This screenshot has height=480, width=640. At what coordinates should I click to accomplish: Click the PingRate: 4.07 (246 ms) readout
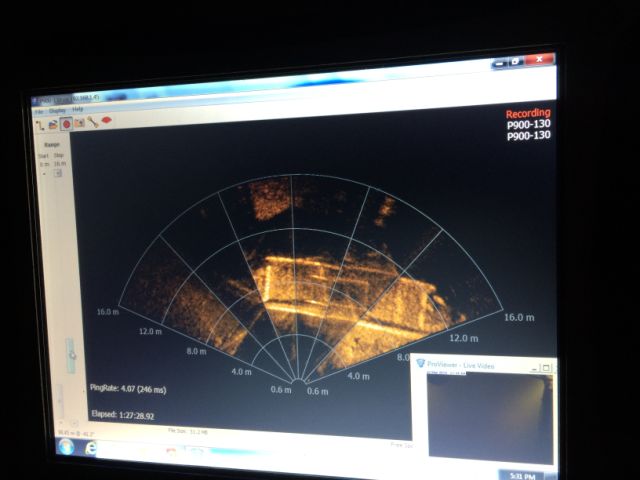pyautogui.click(x=128, y=389)
